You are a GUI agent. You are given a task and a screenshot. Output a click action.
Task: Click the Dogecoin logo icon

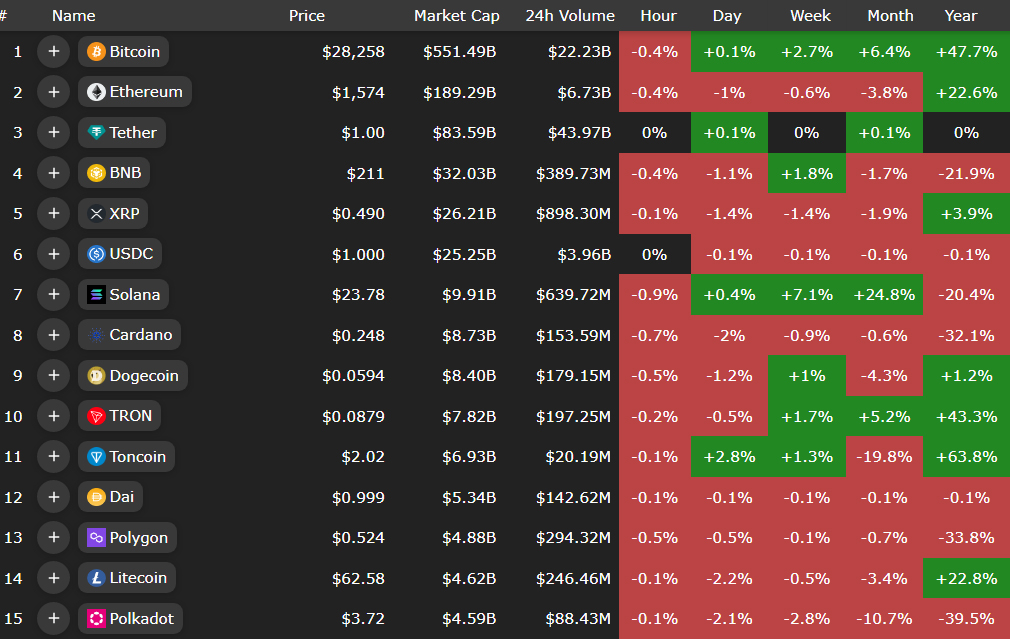(x=96, y=376)
